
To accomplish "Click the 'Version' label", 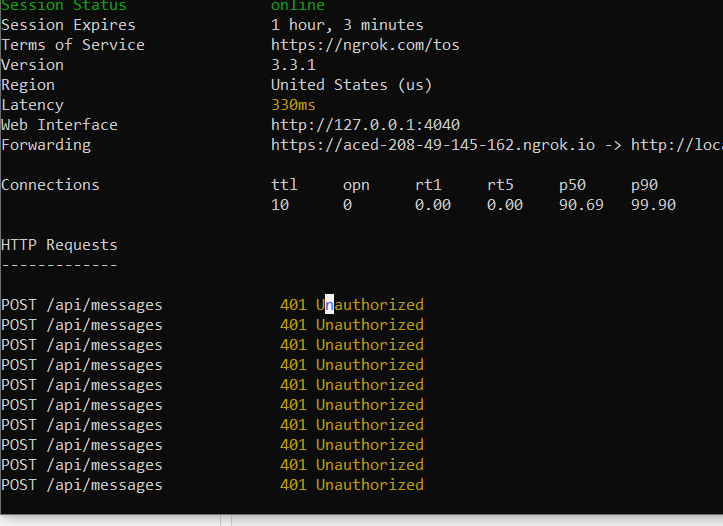I will click(32, 65).
